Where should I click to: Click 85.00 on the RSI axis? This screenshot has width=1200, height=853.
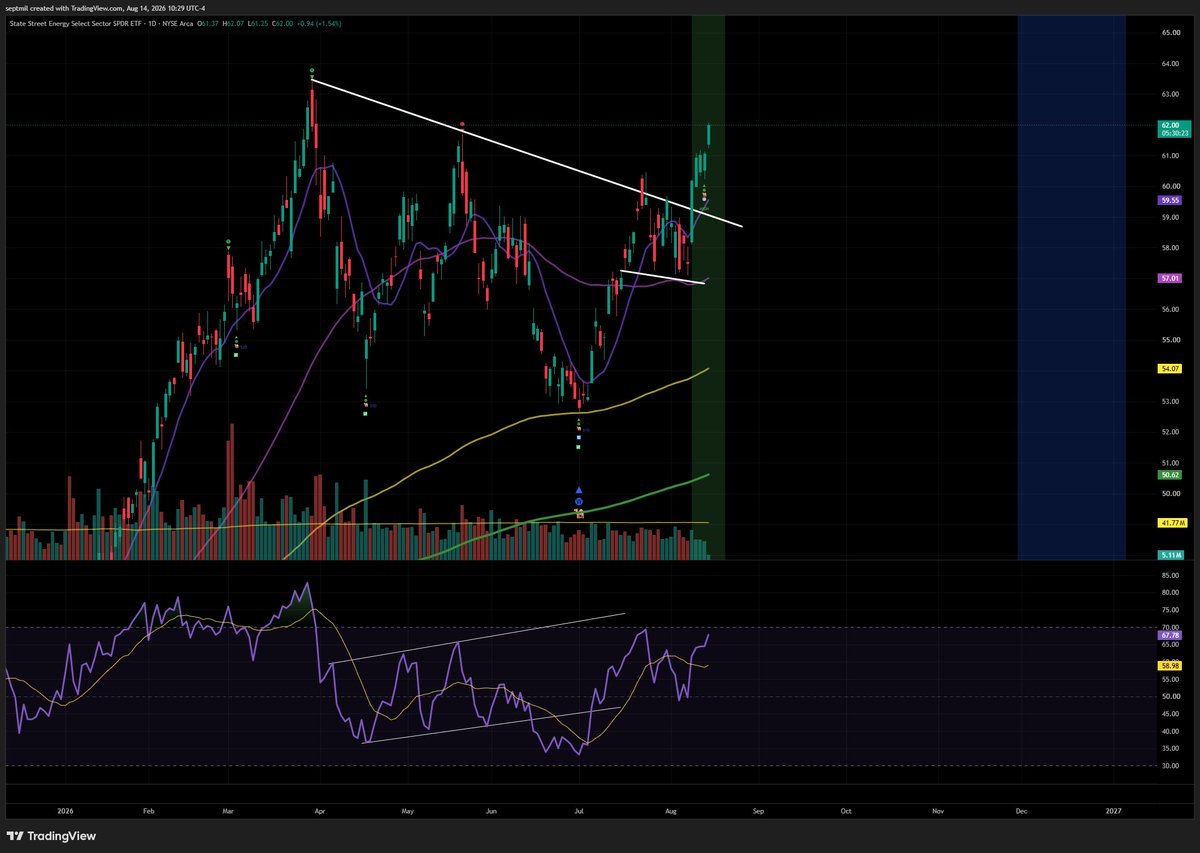(1170, 575)
